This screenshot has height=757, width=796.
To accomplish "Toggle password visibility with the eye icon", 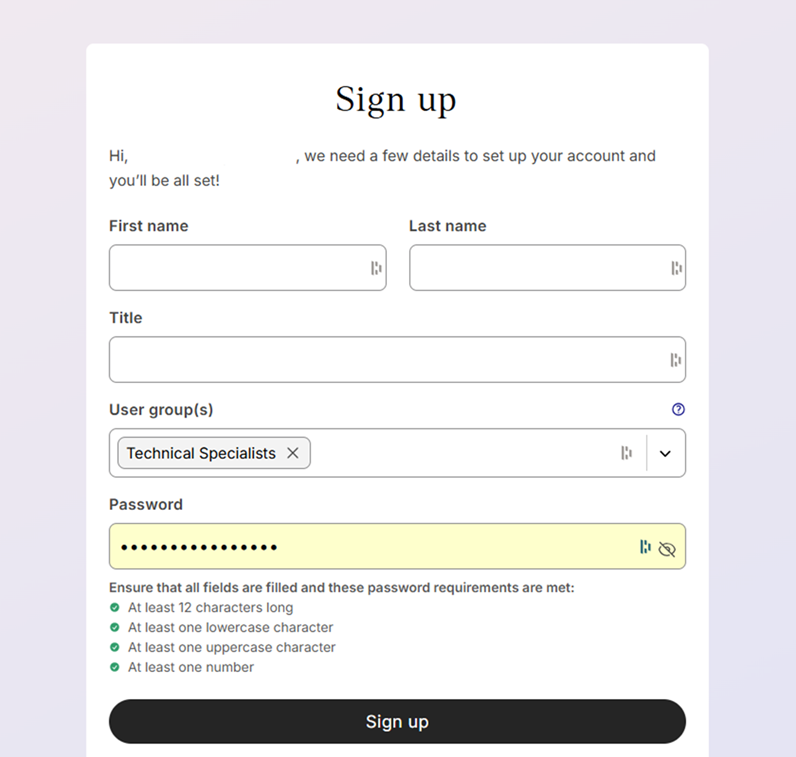I will 667,548.
